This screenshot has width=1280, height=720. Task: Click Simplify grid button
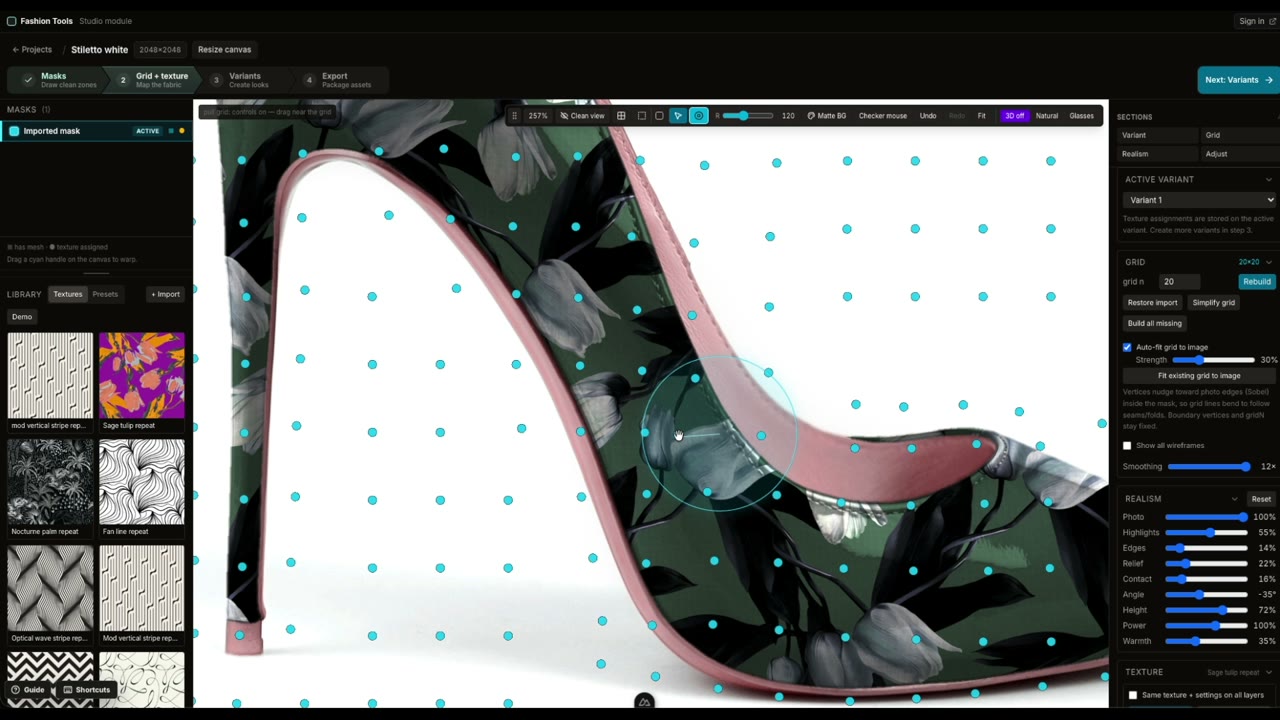tap(1213, 303)
